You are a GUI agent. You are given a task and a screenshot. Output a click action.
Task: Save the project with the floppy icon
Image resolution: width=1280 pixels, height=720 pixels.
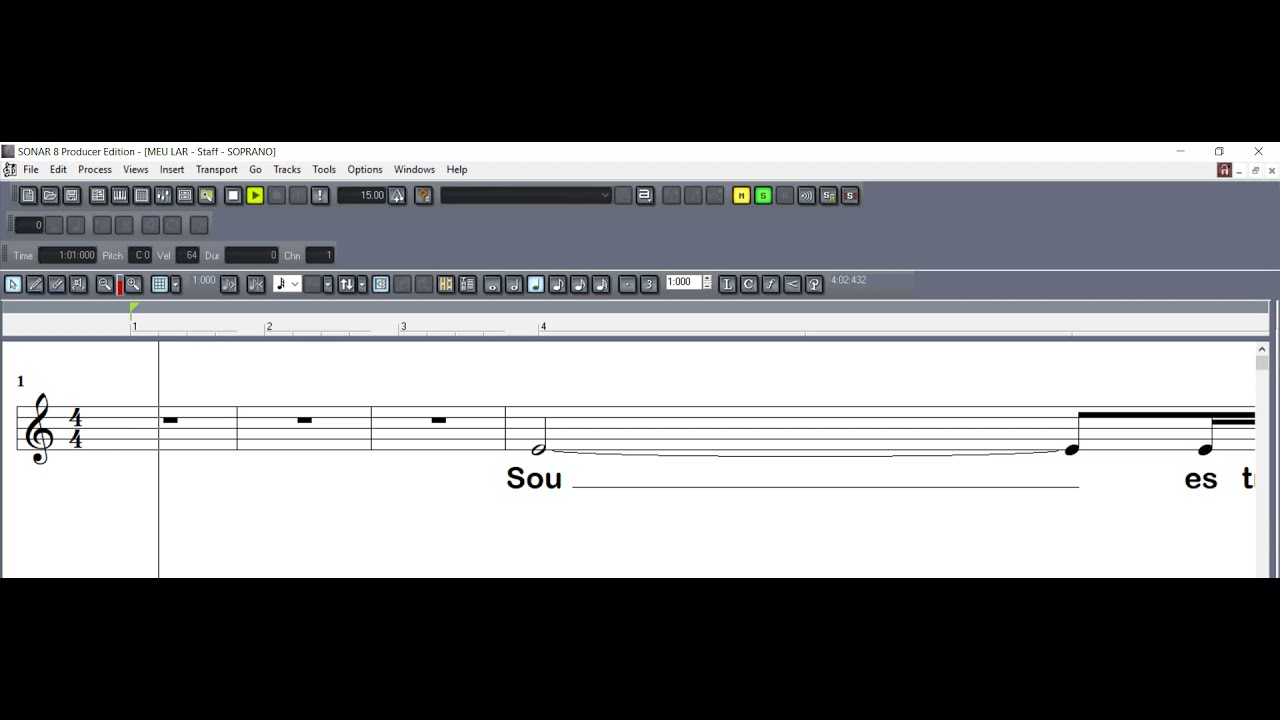click(72, 196)
